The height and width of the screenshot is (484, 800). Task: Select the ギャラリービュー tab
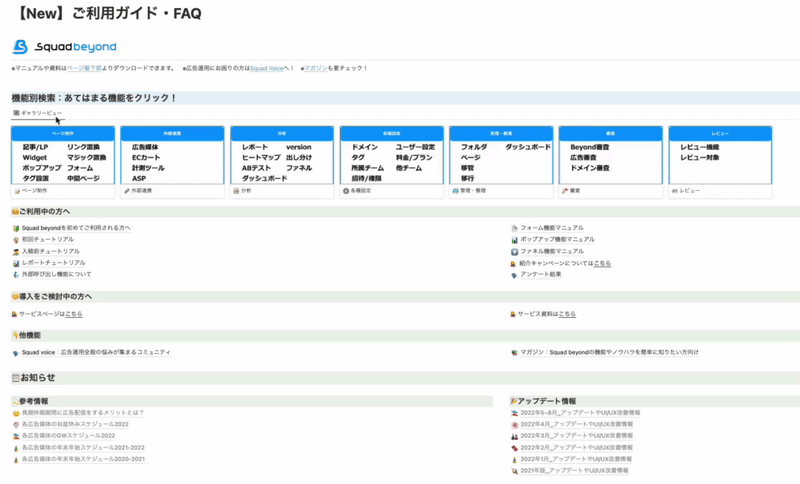pos(38,113)
